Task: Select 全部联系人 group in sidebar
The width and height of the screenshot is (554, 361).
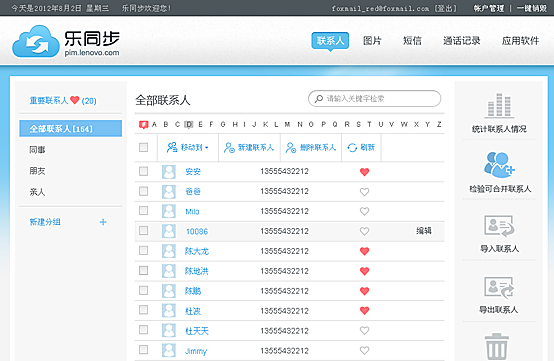Action: point(71,129)
